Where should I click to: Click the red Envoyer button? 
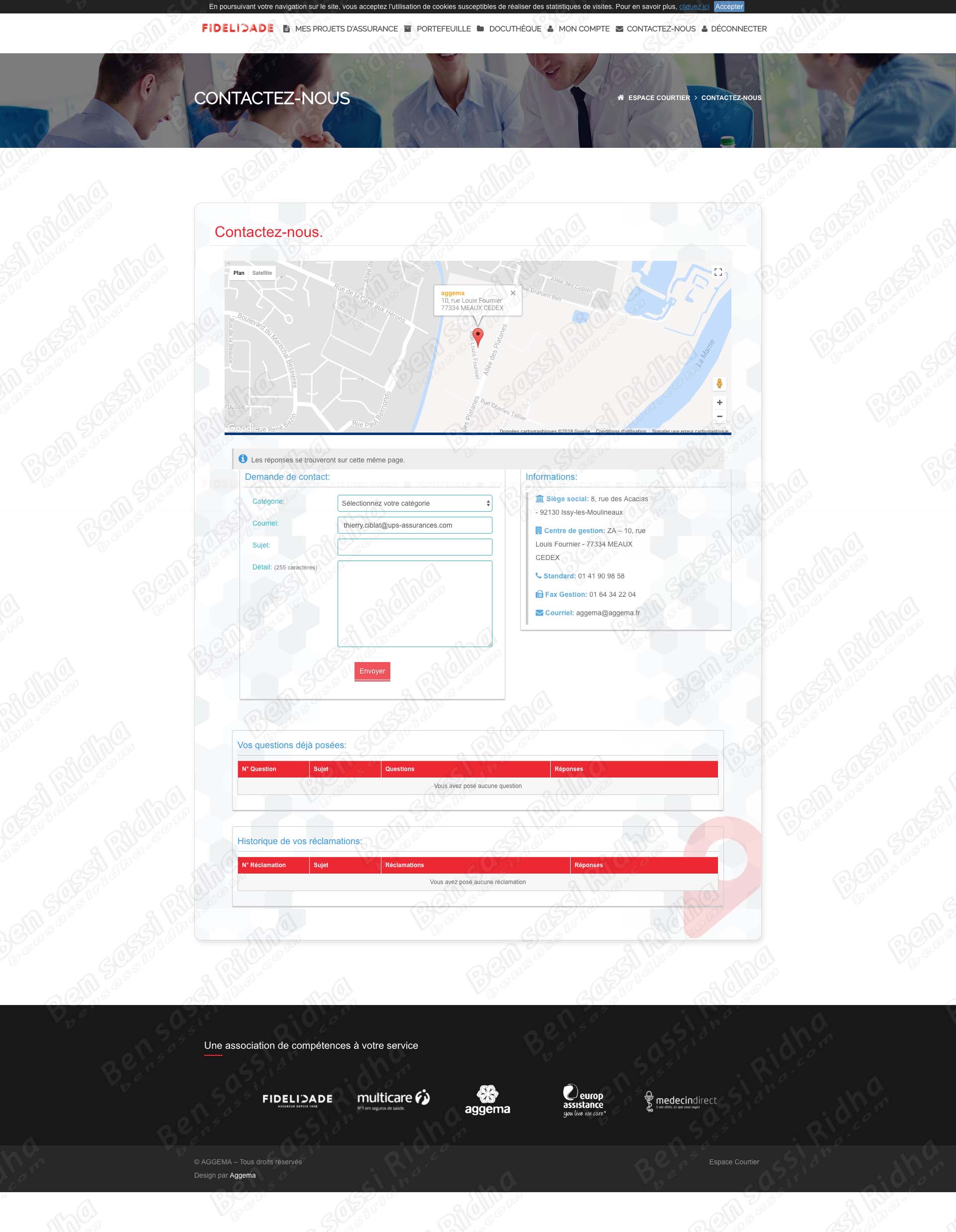coord(372,671)
